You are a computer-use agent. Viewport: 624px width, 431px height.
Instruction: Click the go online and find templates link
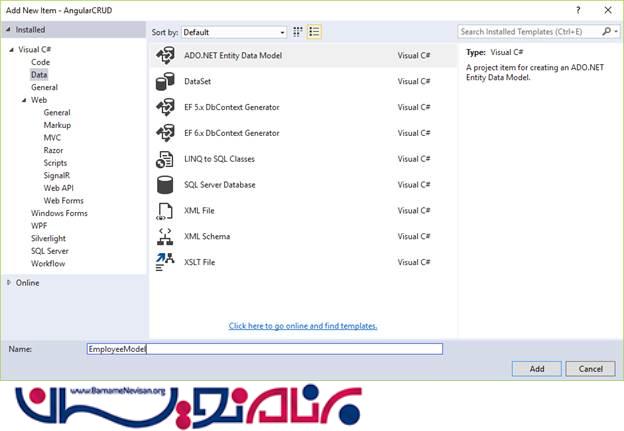(x=303, y=326)
